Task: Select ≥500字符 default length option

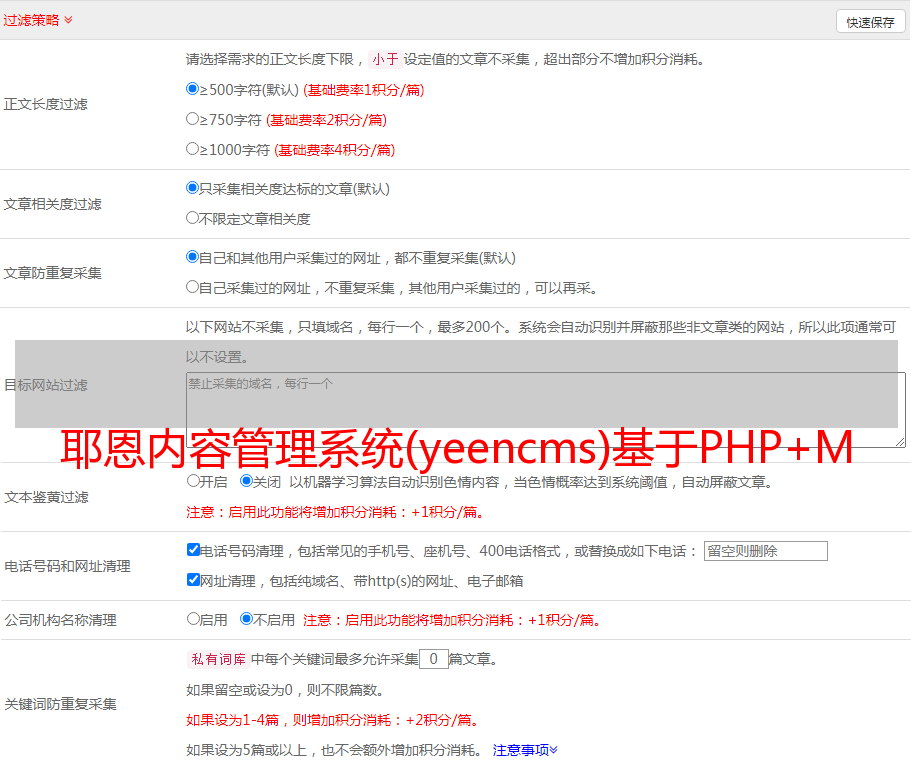Action: click(x=193, y=89)
